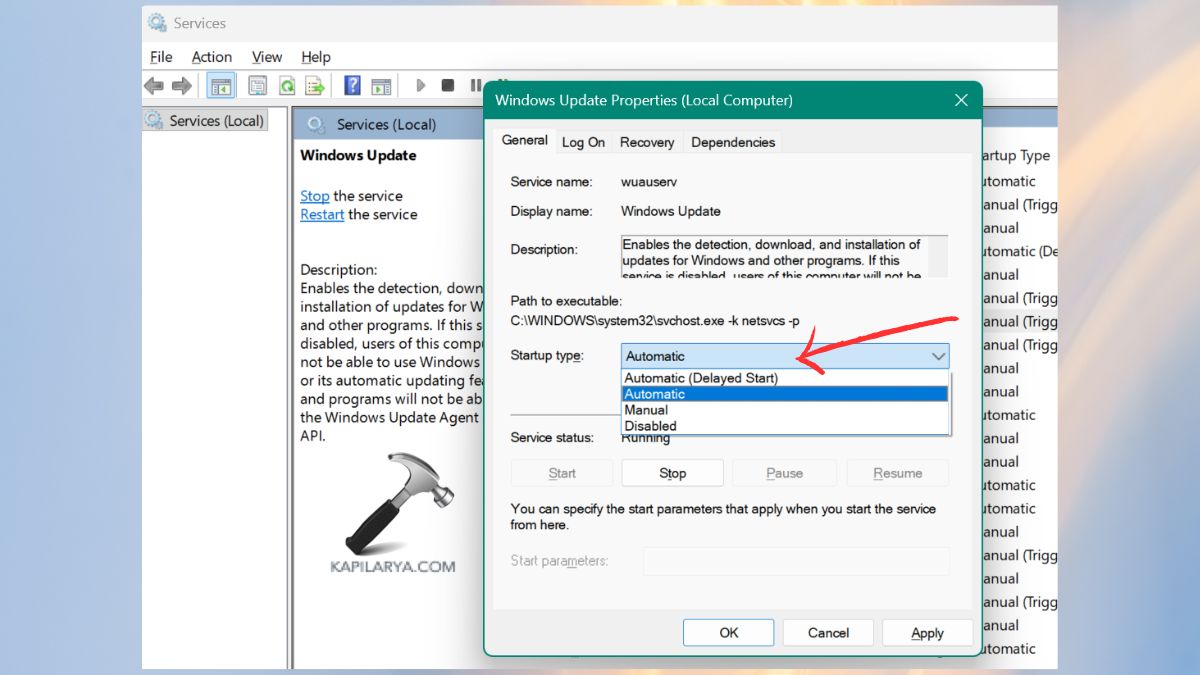This screenshot has width=1200, height=675.
Task: Click the Refresh icon in the toolbar
Action: (x=287, y=85)
